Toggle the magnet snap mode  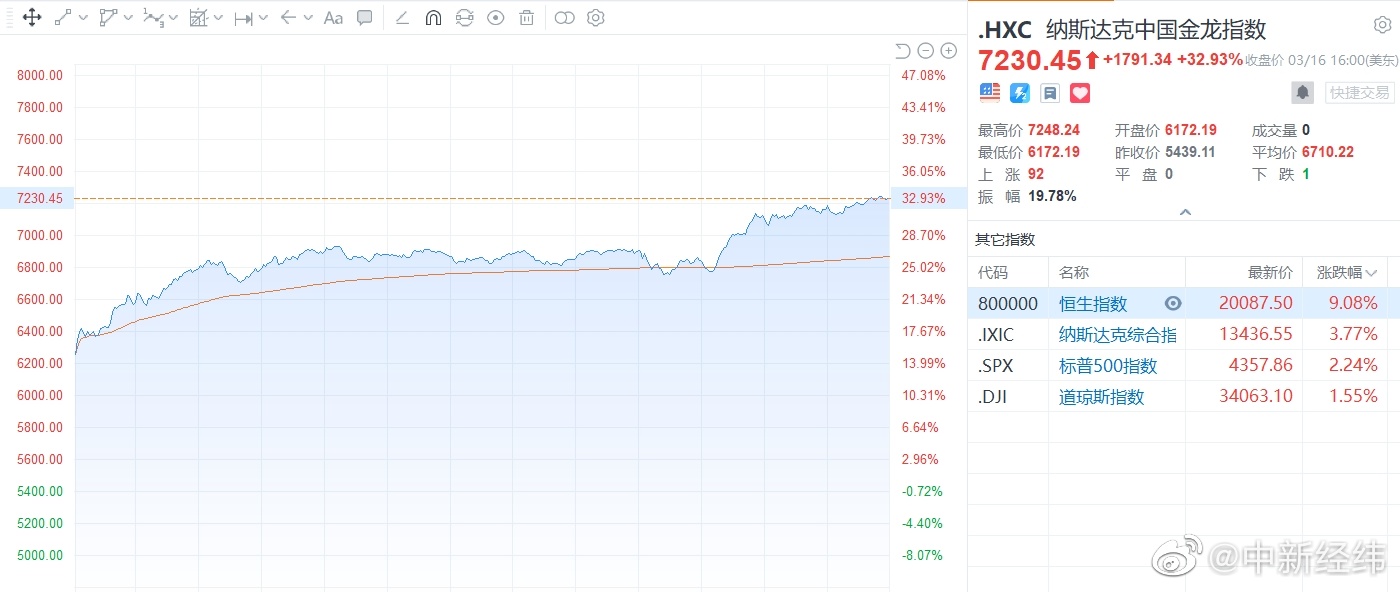[433, 18]
